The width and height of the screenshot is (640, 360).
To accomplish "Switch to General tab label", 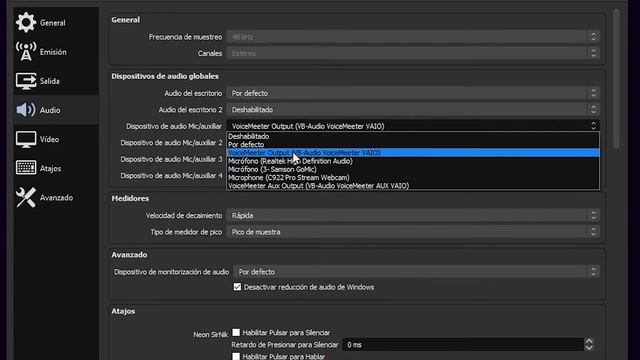I will 53,23.
